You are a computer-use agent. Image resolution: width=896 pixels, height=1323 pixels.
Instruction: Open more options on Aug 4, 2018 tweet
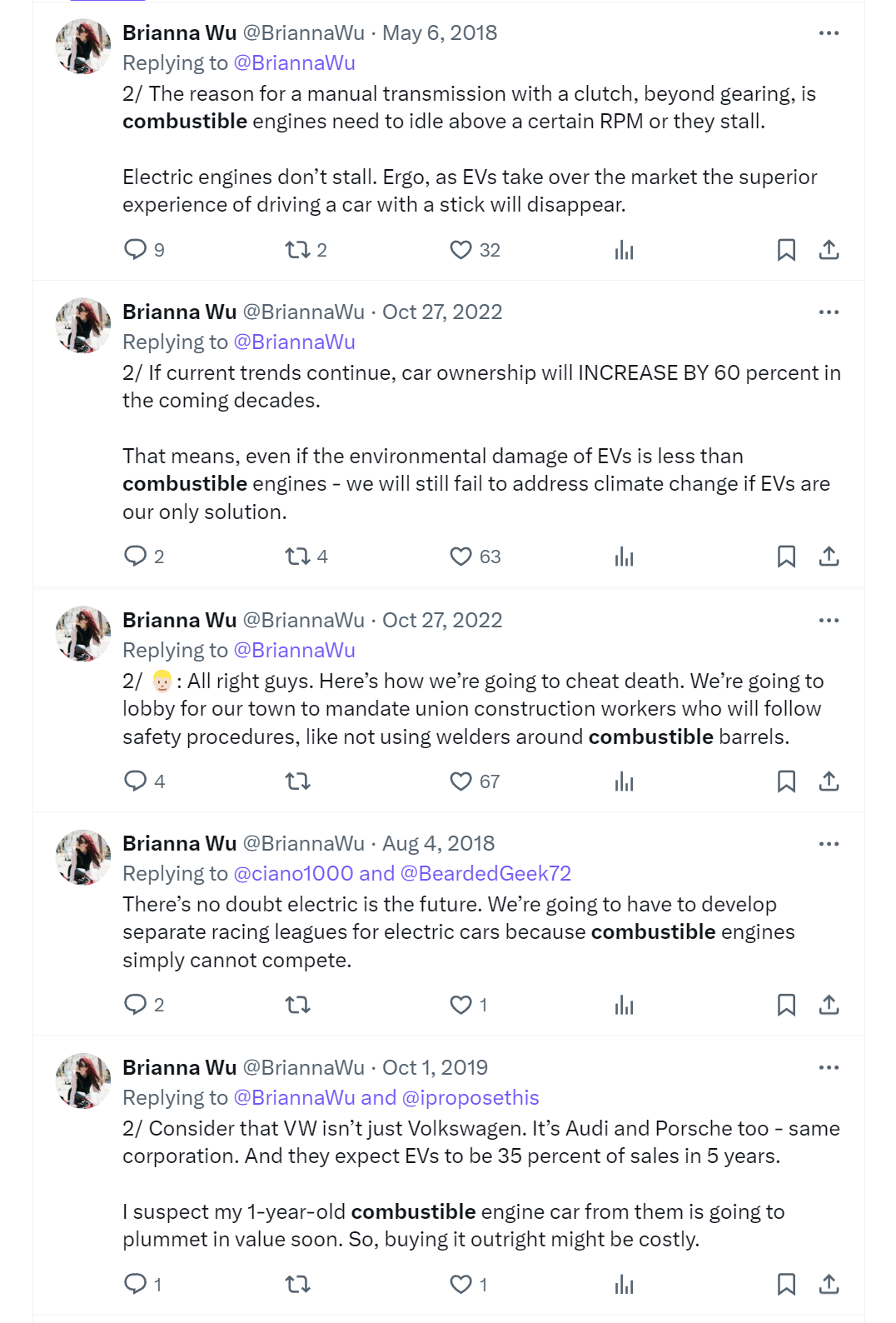point(829,844)
